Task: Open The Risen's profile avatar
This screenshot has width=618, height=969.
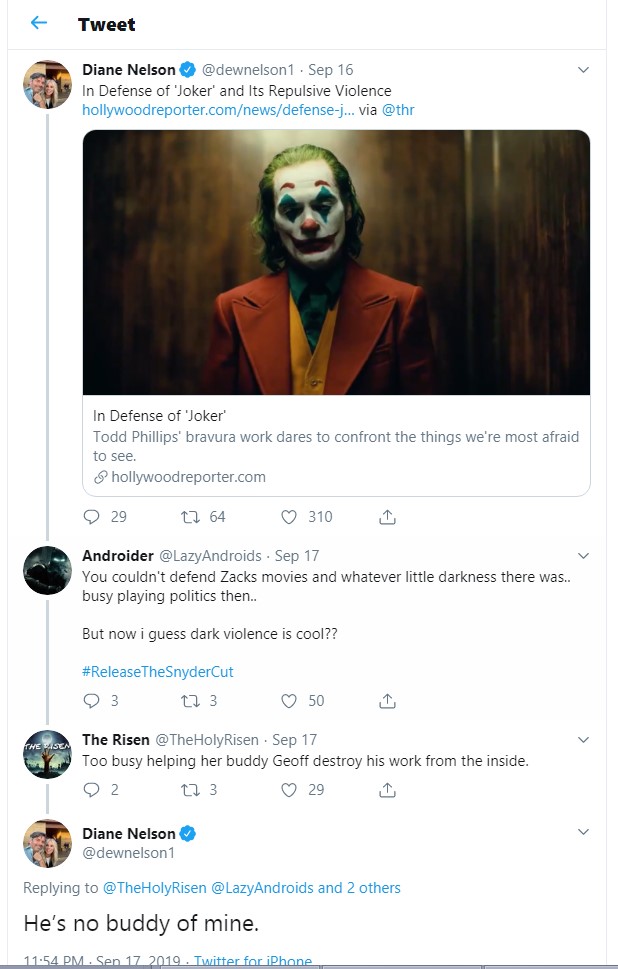Action: (48, 754)
